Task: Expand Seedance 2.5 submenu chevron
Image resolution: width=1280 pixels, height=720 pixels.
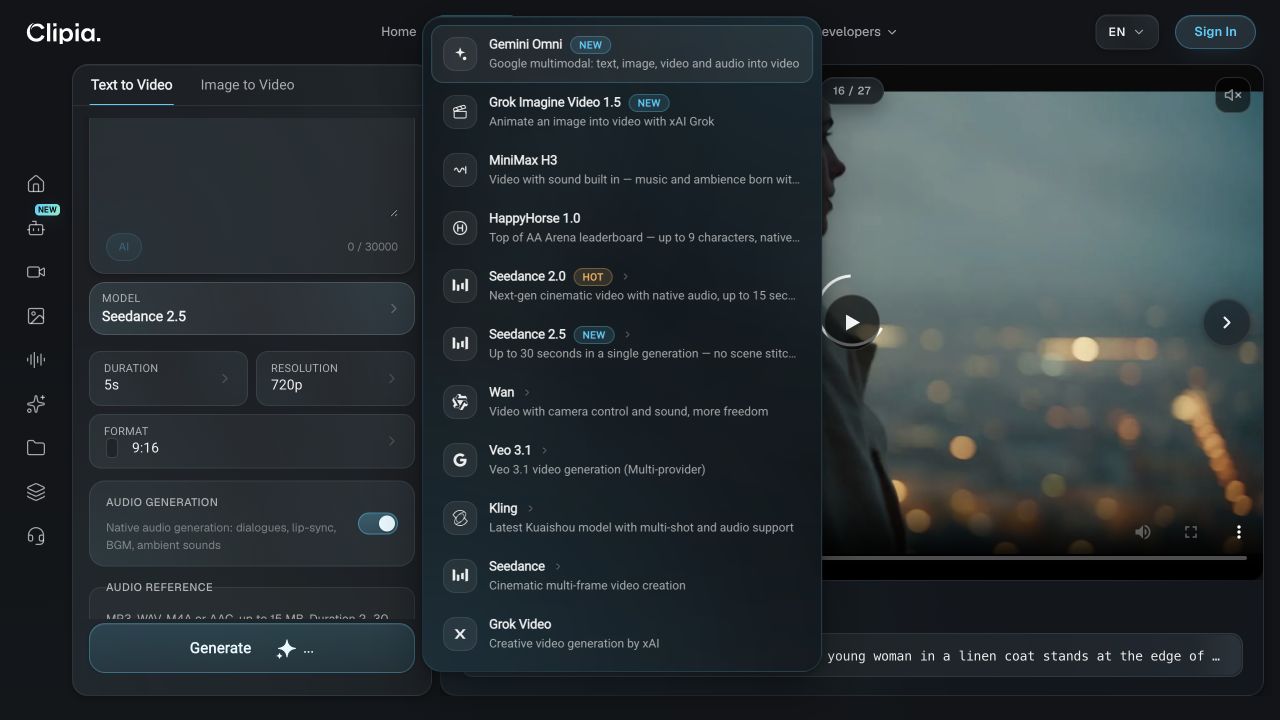Action: pyautogui.click(x=627, y=335)
